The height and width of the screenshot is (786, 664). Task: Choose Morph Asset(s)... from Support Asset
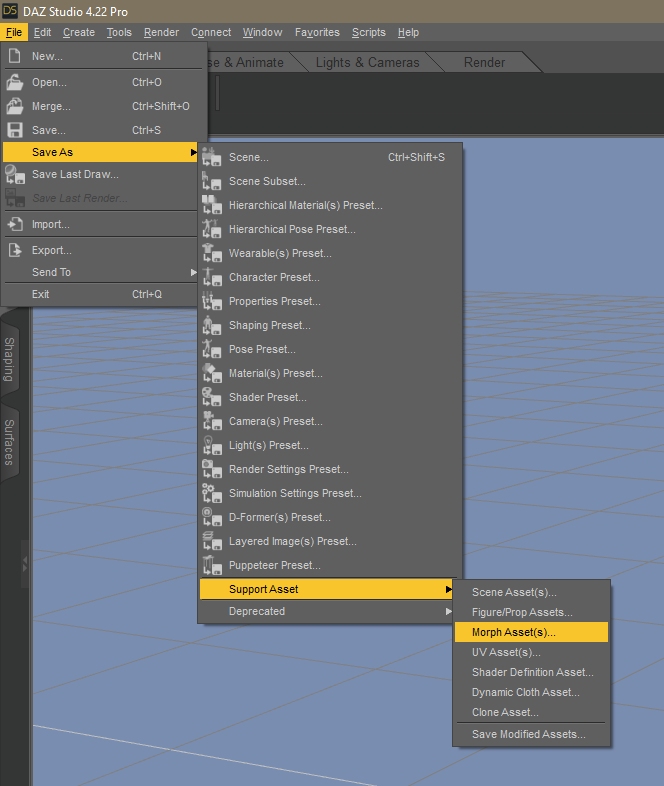[531, 632]
